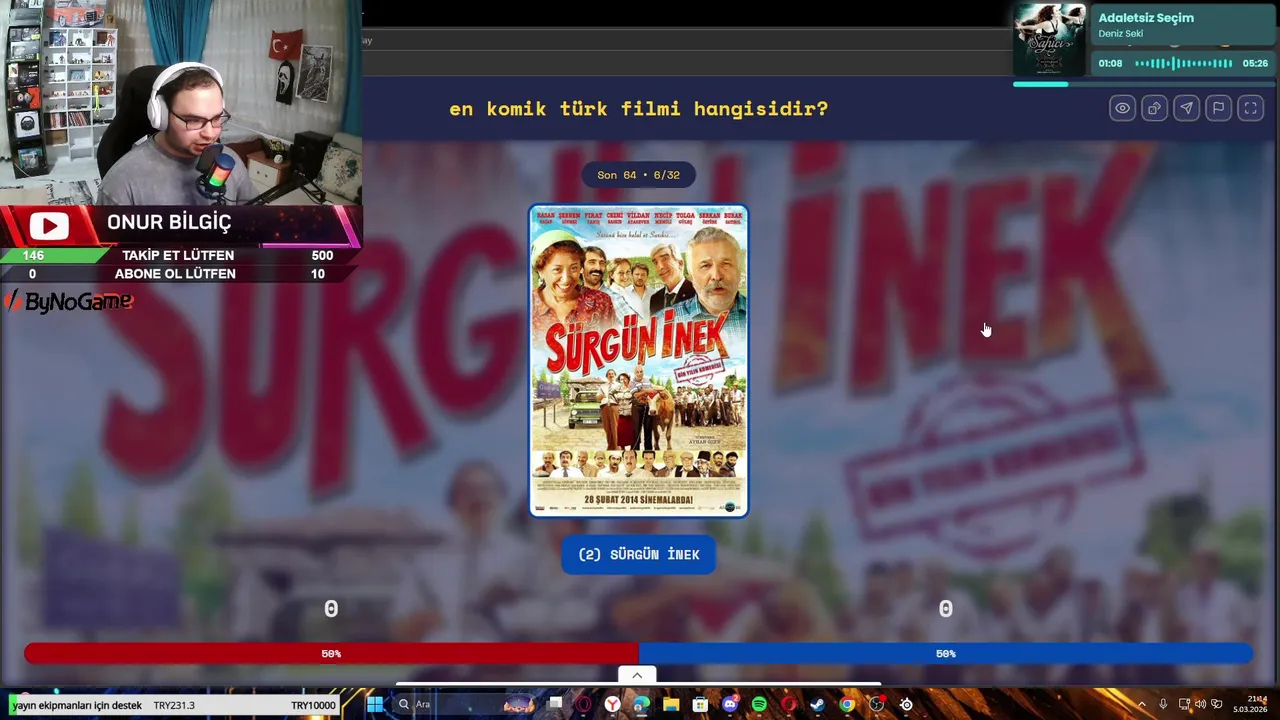This screenshot has width=1280, height=720.
Task: Open Discord from the taskbar
Action: click(x=730, y=705)
